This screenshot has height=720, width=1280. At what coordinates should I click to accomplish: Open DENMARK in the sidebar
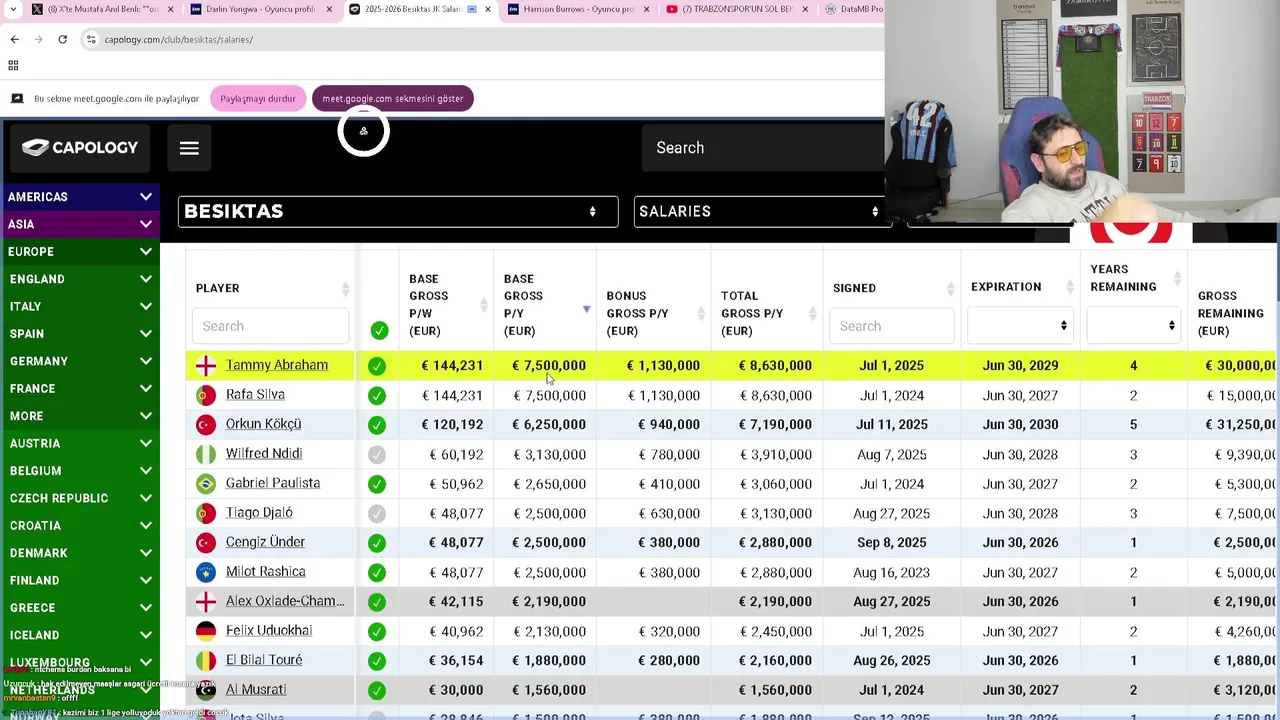click(x=80, y=553)
